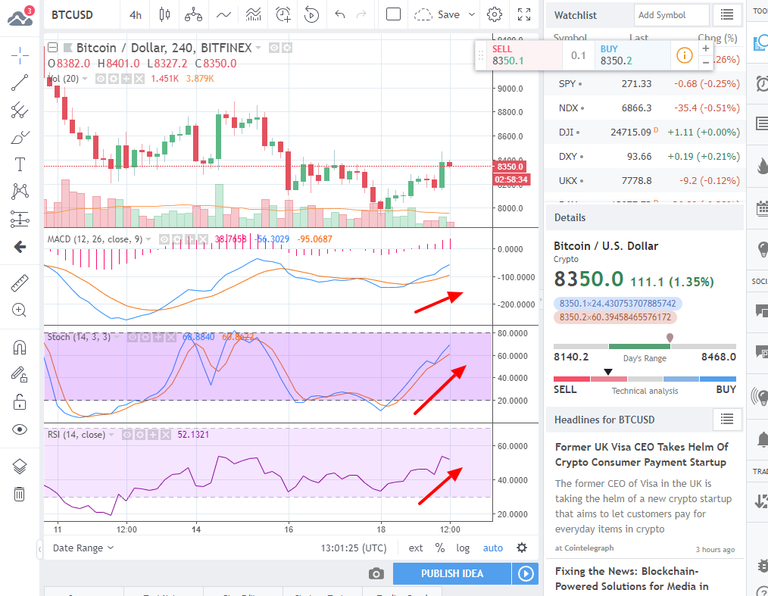Open chart properties gear in top toolbar

494,15
